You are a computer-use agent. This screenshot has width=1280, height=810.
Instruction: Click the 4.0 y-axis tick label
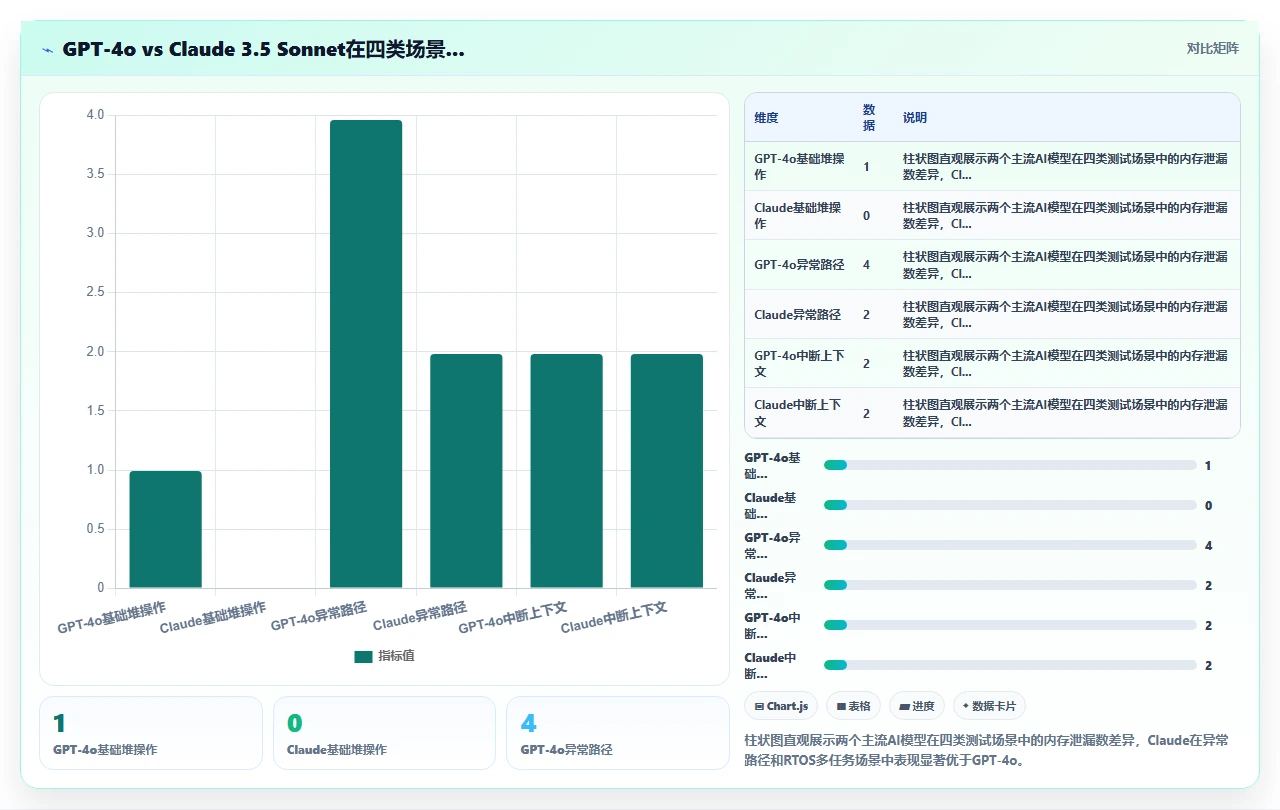95,115
